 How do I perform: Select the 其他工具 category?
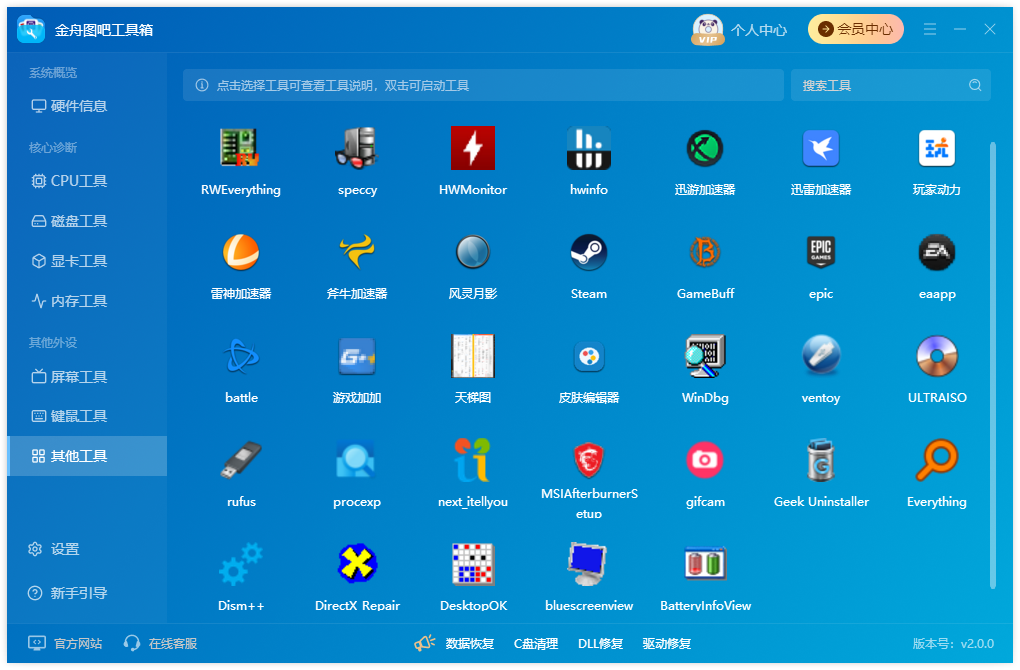click(x=87, y=456)
